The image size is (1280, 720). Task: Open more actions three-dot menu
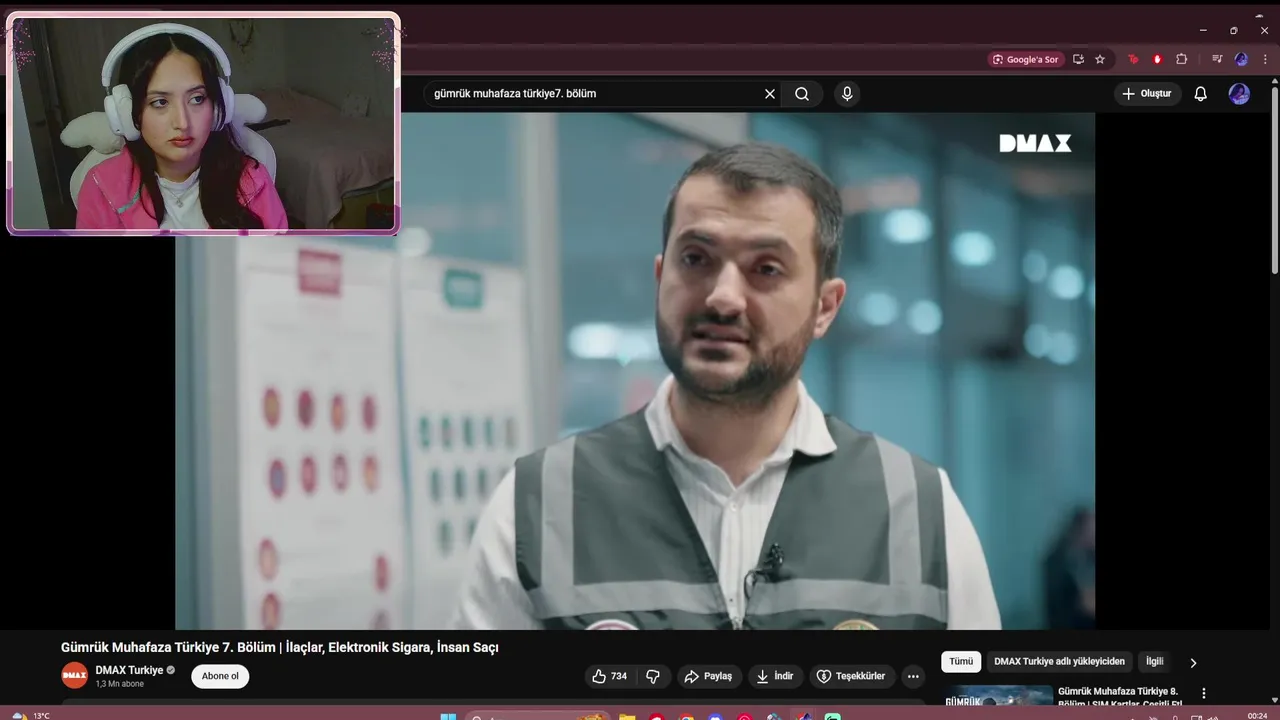(913, 676)
